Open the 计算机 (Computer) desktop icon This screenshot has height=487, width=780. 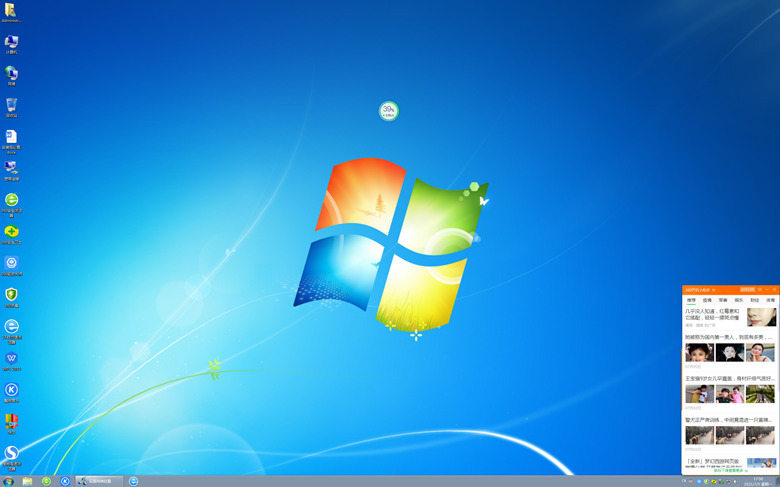[x=11, y=44]
